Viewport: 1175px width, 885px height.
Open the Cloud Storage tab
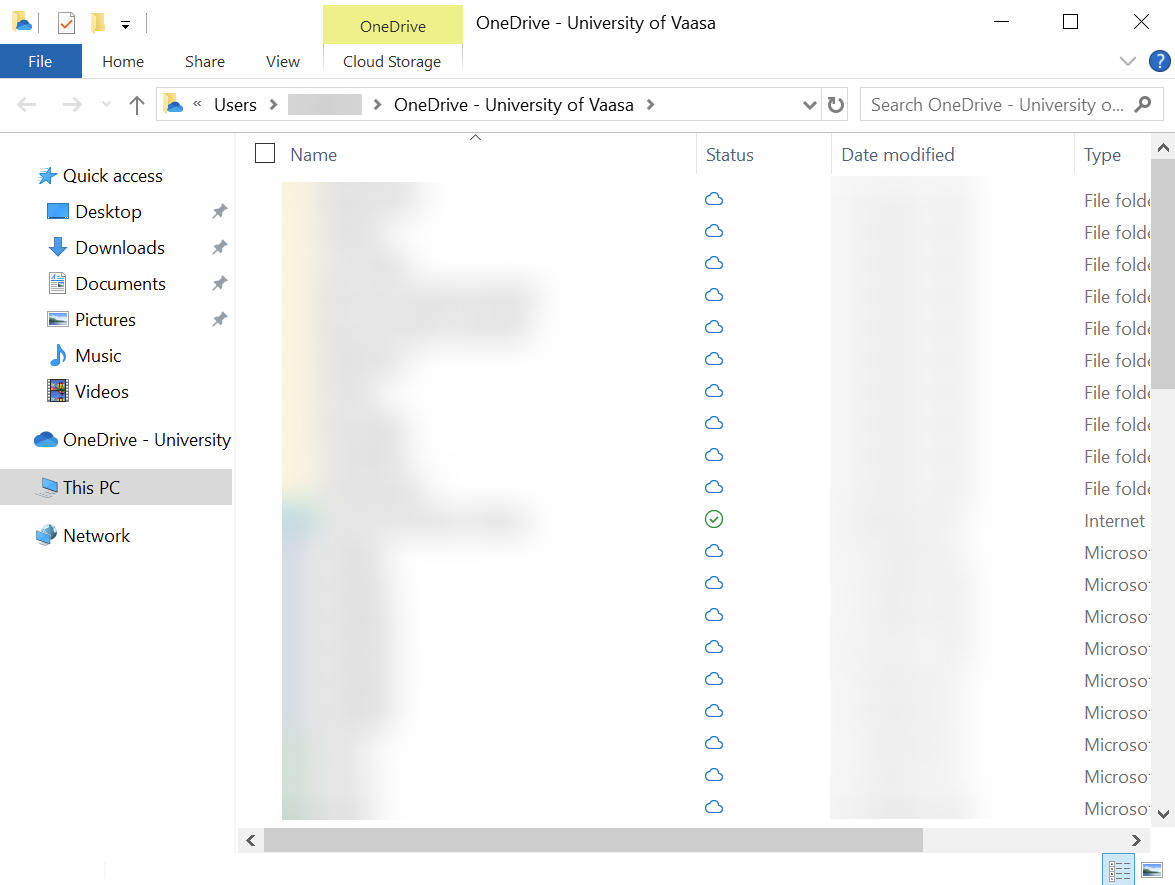(392, 61)
